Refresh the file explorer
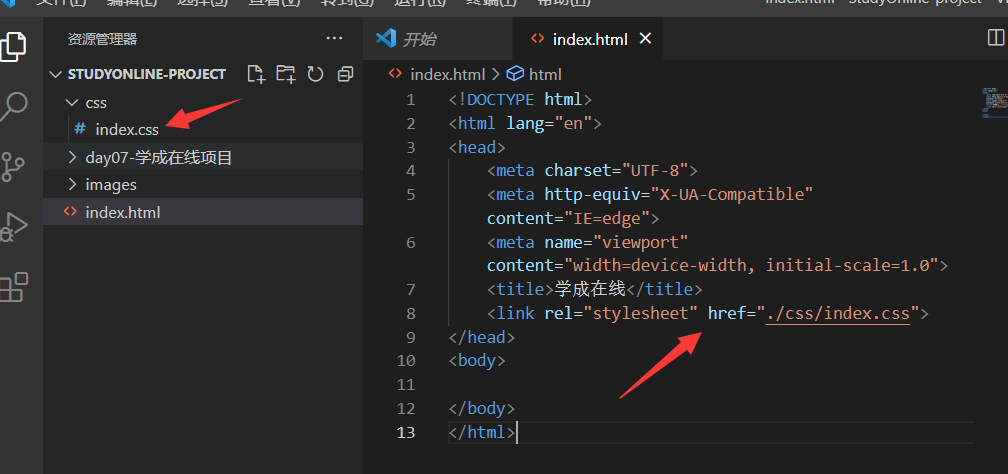 (x=316, y=74)
